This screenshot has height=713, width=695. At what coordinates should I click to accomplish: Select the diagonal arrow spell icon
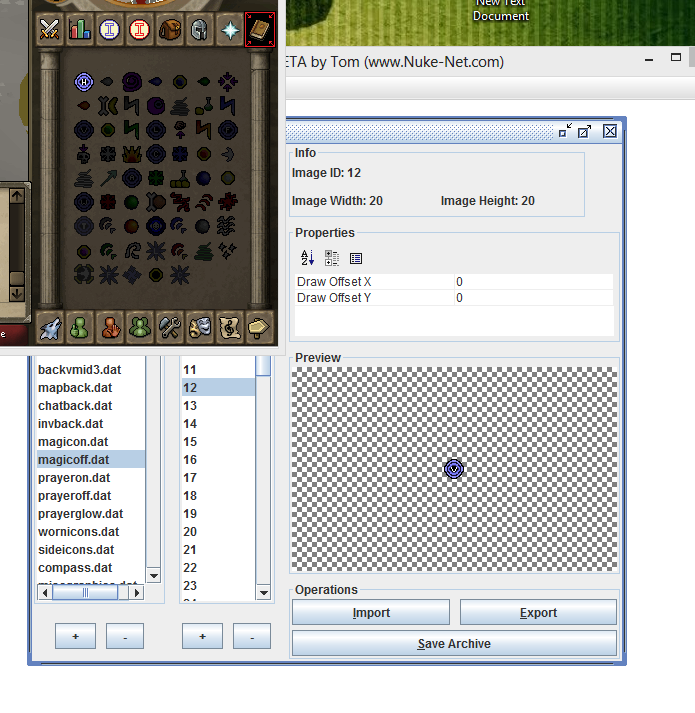[108, 178]
